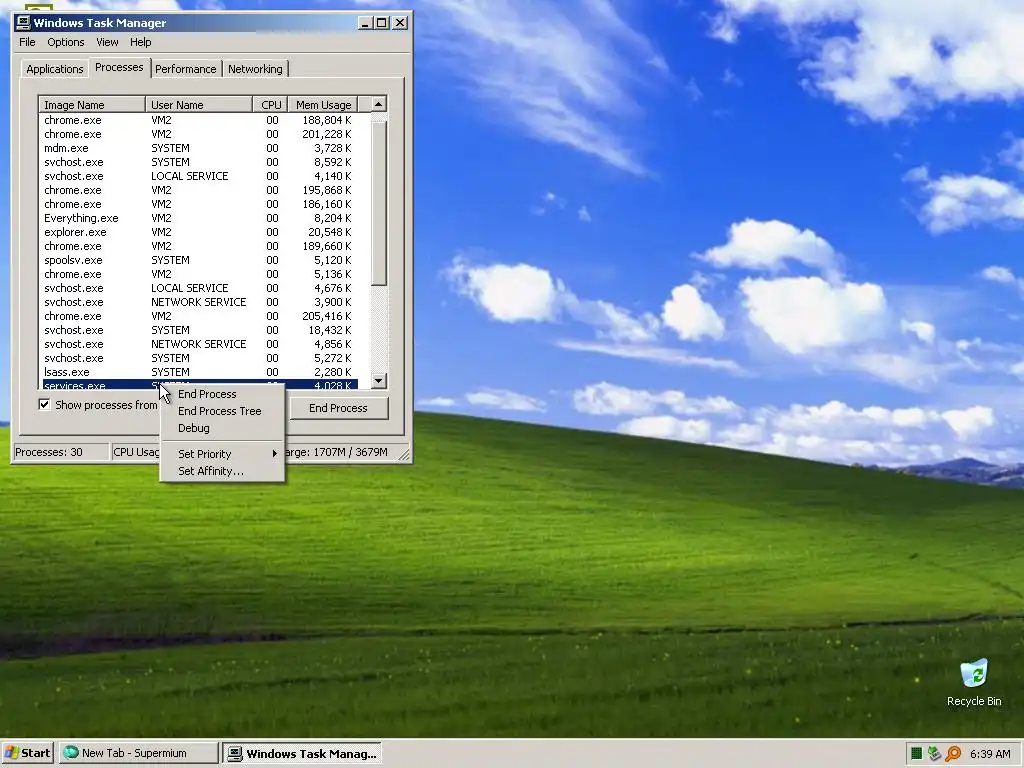Open the View menu
The width and height of the screenshot is (1024, 768).
click(x=107, y=42)
